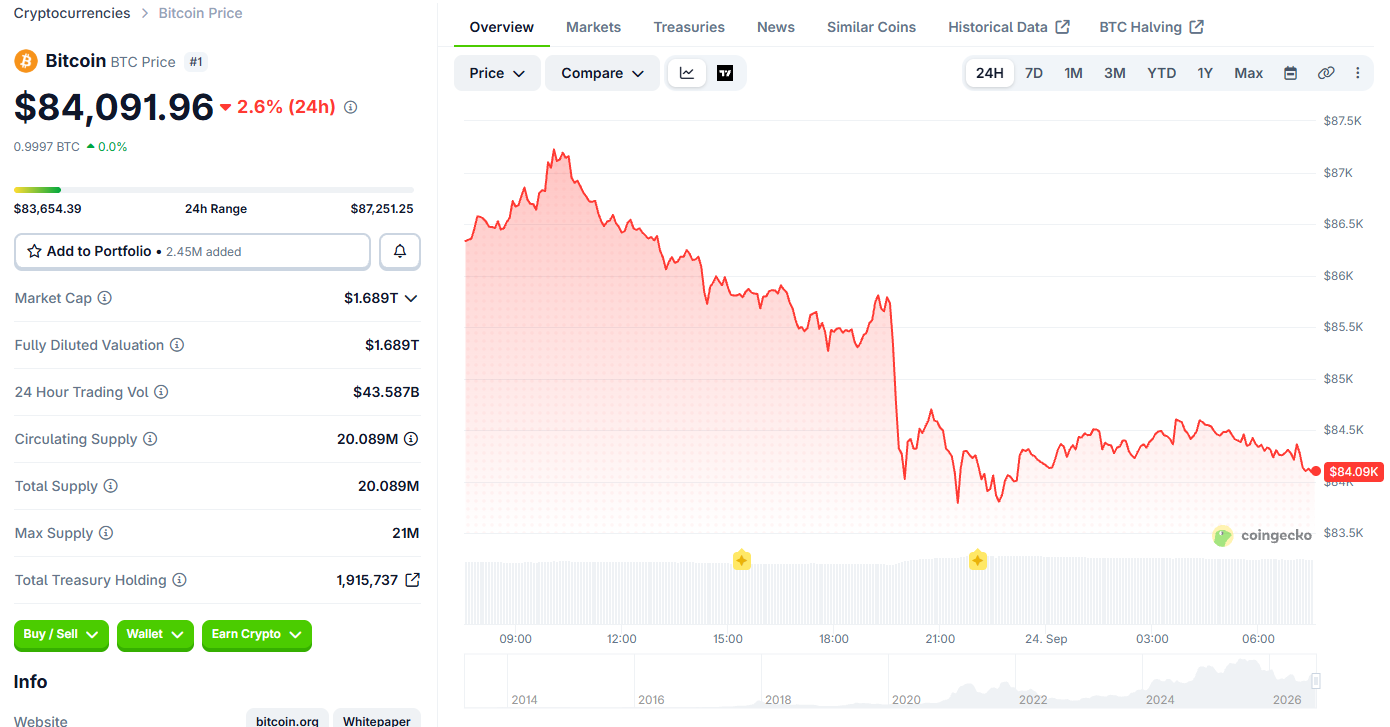Click the $87,251.25 range high value
This screenshot has height=727, width=1390.
pyautogui.click(x=382, y=209)
